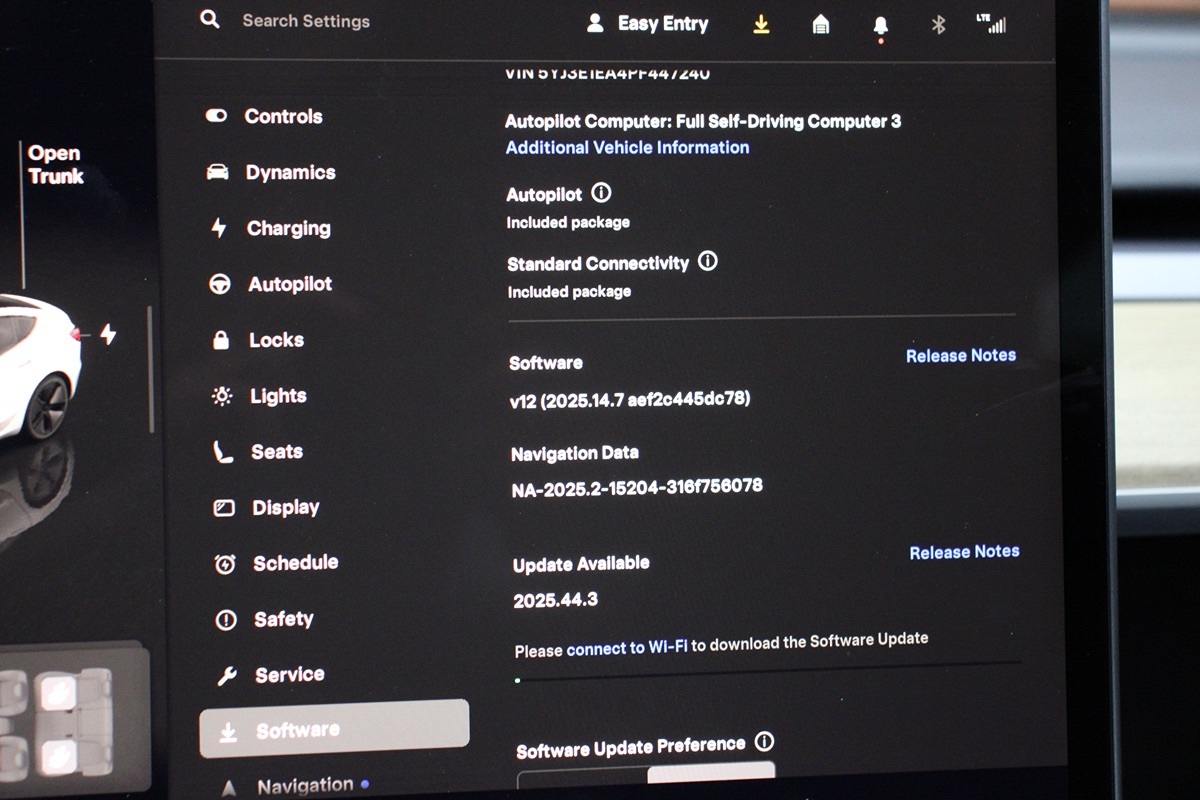Viewport: 1200px width, 800px height.
Task: Open the garage/HomeLink icon
Action: point(821,25)
